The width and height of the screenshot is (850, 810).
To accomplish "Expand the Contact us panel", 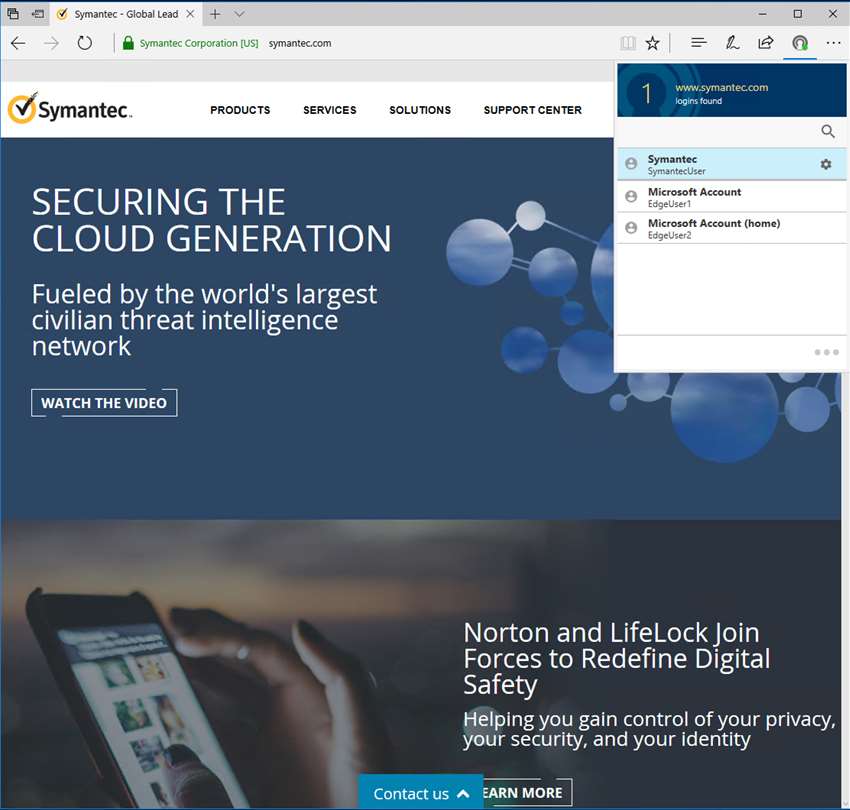I will click(x=421, y=793).
